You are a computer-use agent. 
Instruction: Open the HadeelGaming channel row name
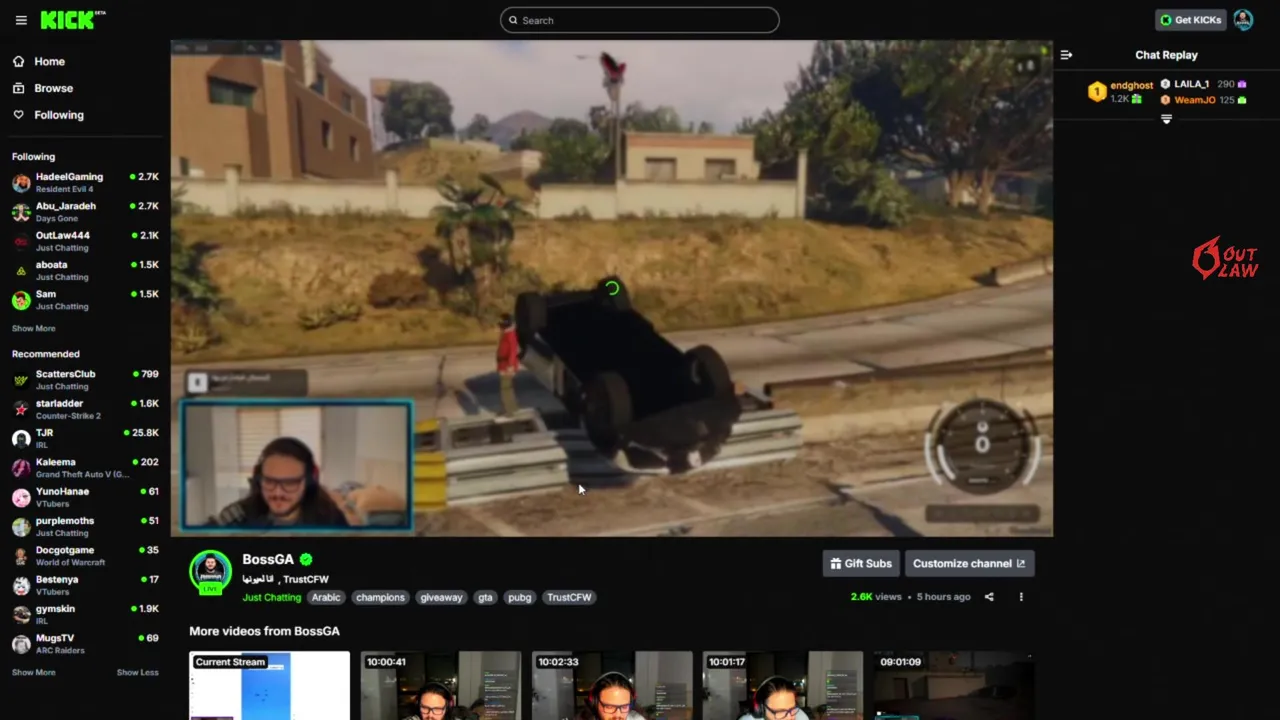click(x=69, y=177)
